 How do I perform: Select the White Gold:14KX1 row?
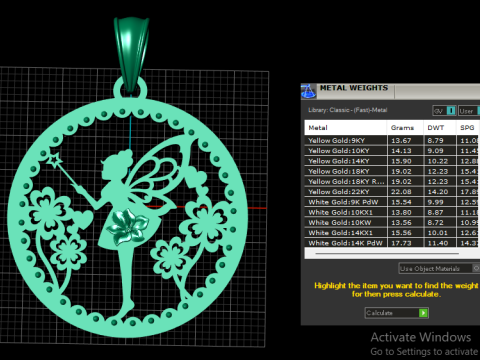392,233
